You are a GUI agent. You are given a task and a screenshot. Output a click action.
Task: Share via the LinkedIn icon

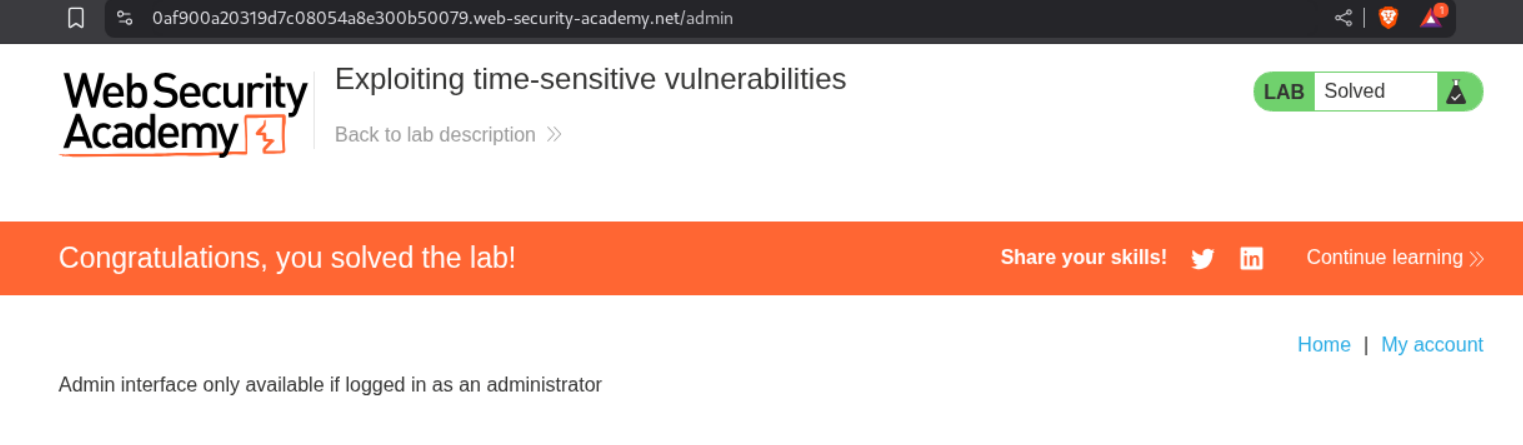pos(1251,259)
